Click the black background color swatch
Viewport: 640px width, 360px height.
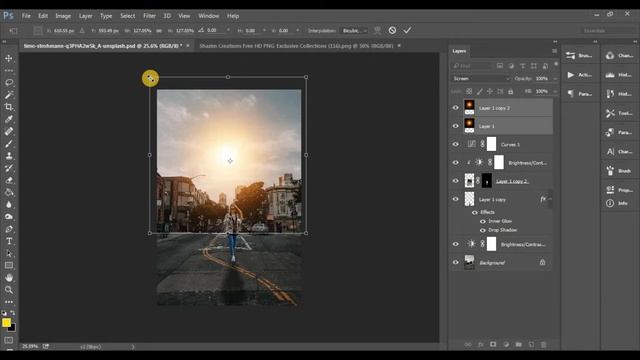pyautogui.click(x=13, y=328)
